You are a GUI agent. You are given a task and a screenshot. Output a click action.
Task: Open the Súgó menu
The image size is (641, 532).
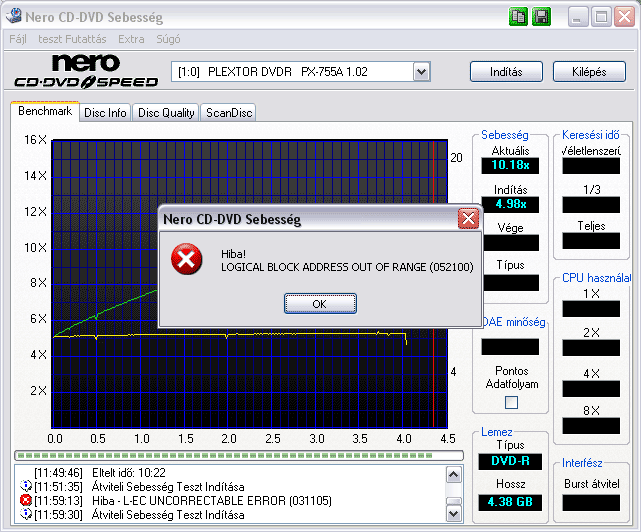(168, 39)
